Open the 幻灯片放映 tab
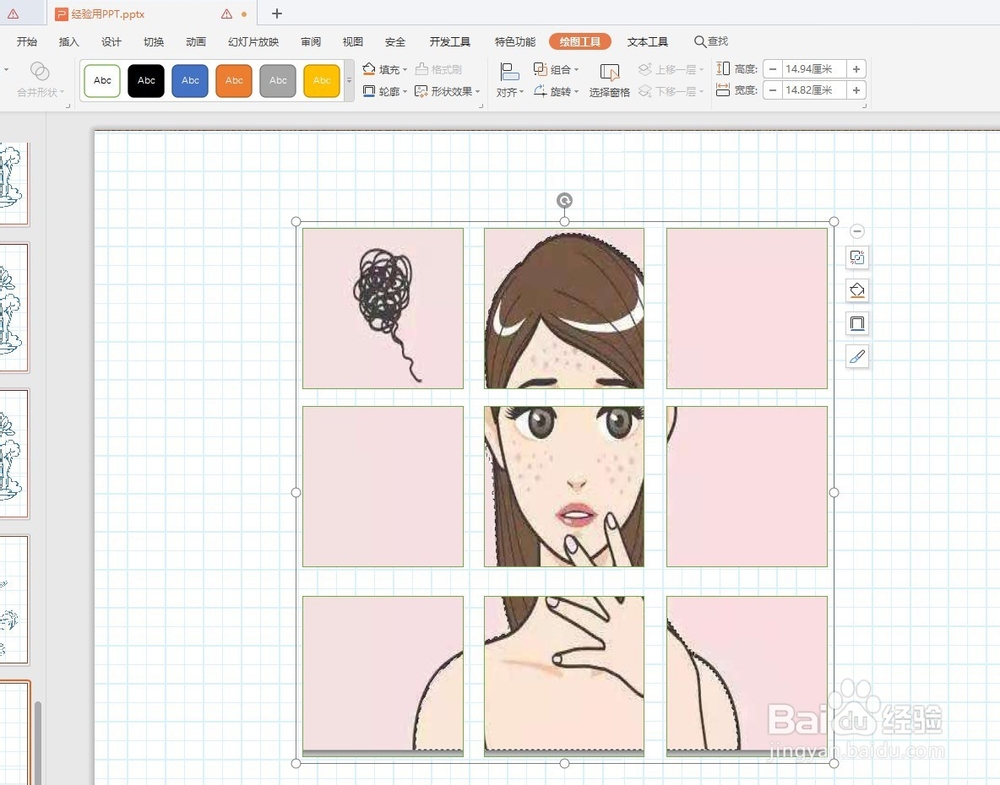 (253, 41)
